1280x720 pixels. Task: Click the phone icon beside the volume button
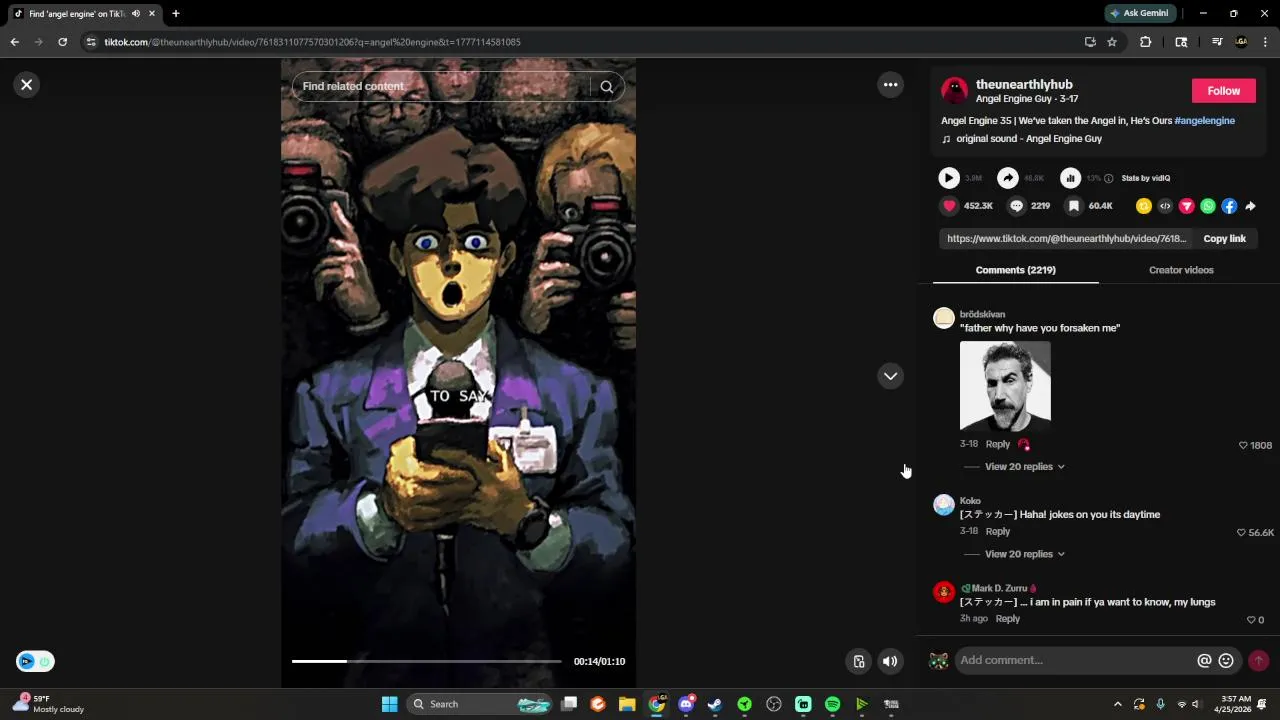[x=858, y=661]
